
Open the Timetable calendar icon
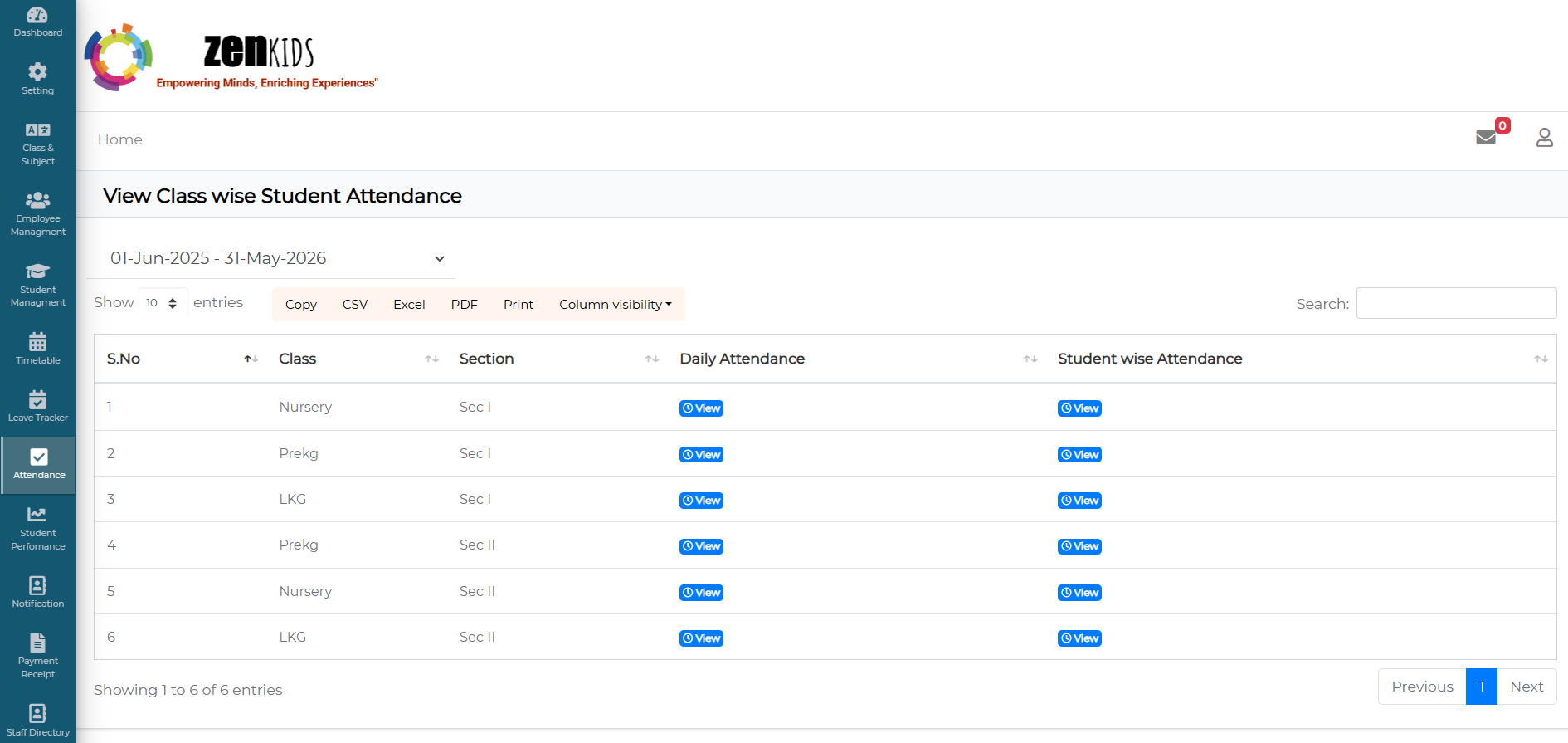click(37, 348)
